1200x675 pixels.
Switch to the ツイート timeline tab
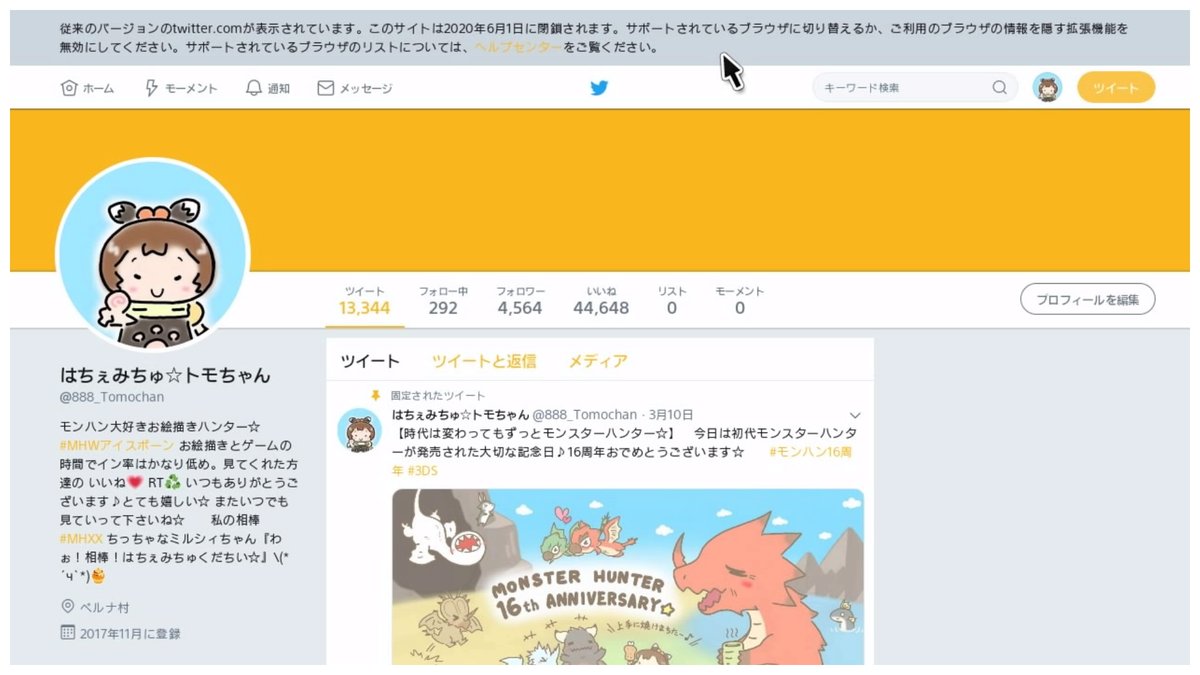pyautogui.click(x=370, y=361)
